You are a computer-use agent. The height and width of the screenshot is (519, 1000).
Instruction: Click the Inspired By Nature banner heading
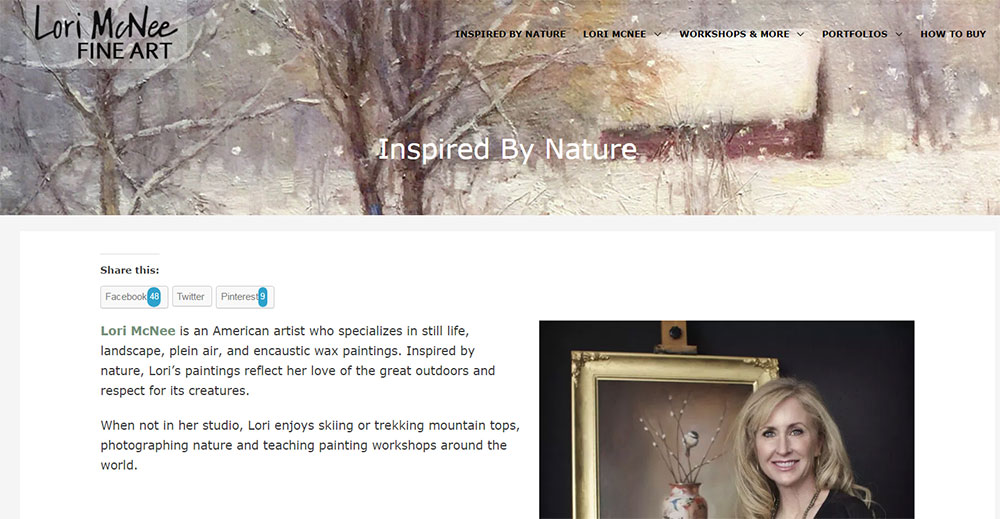pos(508,149)
